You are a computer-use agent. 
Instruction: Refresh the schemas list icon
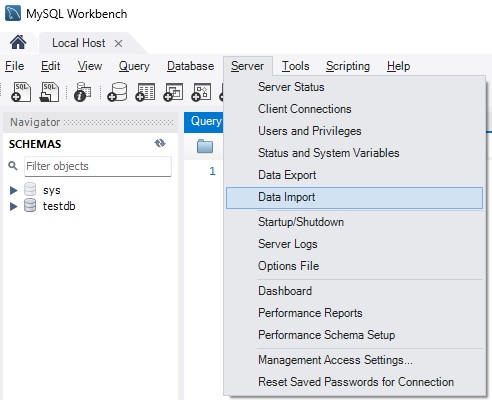coord(160,143)
